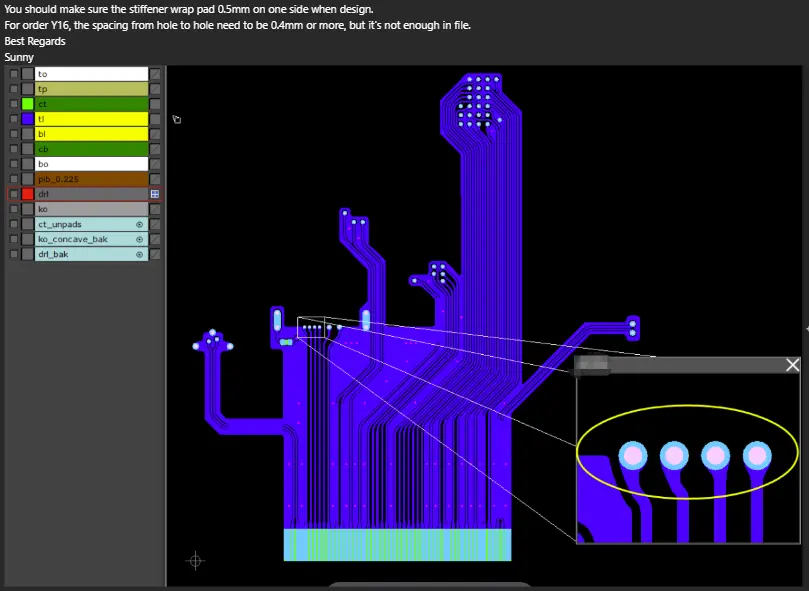This screenshot has height=591, width=809.
Task: Click the gray display swatch of layer 'bl'
Action: [x=28, y=134]
